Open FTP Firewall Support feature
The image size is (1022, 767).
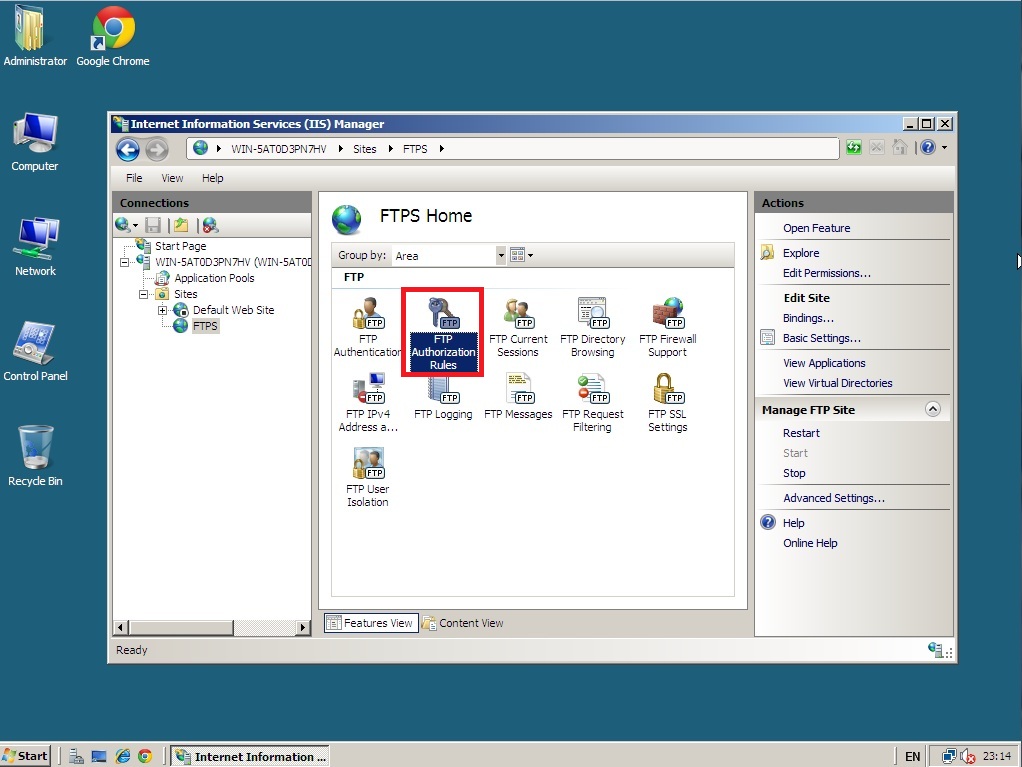(x=667, y=327)
